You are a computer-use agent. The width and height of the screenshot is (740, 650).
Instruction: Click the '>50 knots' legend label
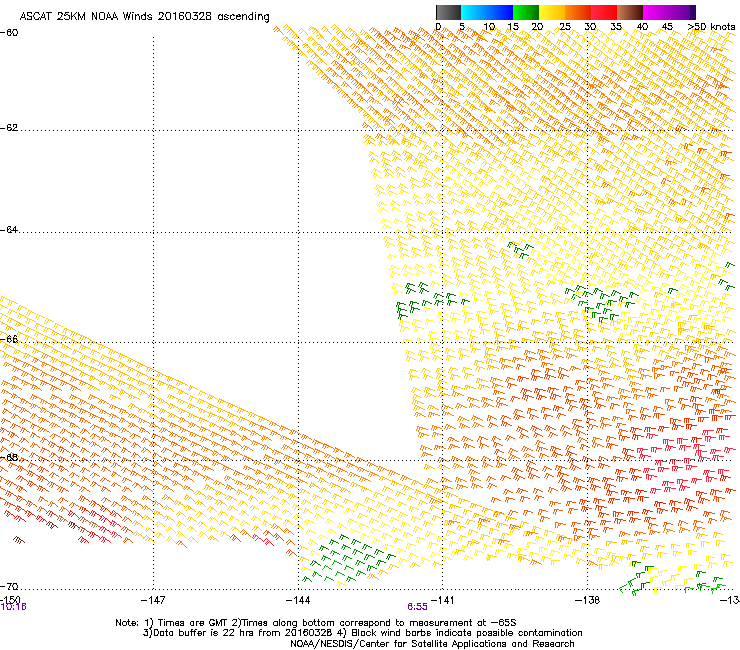click(711, 27)
